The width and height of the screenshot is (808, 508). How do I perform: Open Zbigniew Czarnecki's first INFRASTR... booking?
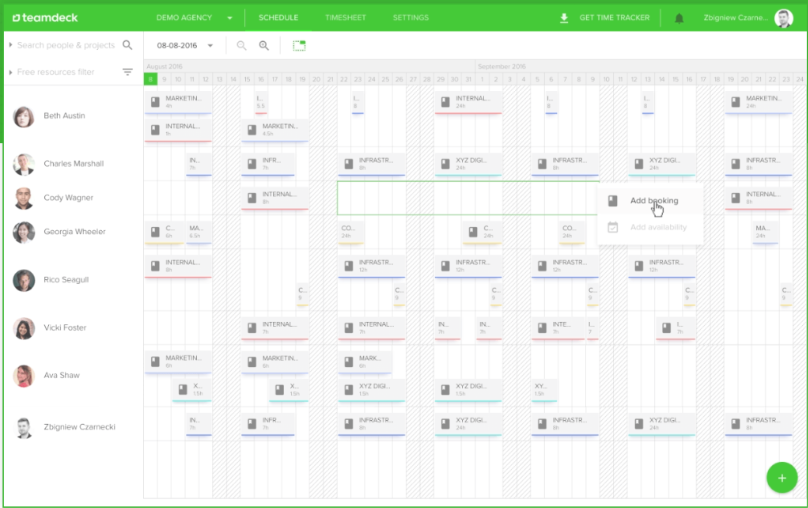pos(371,424)
